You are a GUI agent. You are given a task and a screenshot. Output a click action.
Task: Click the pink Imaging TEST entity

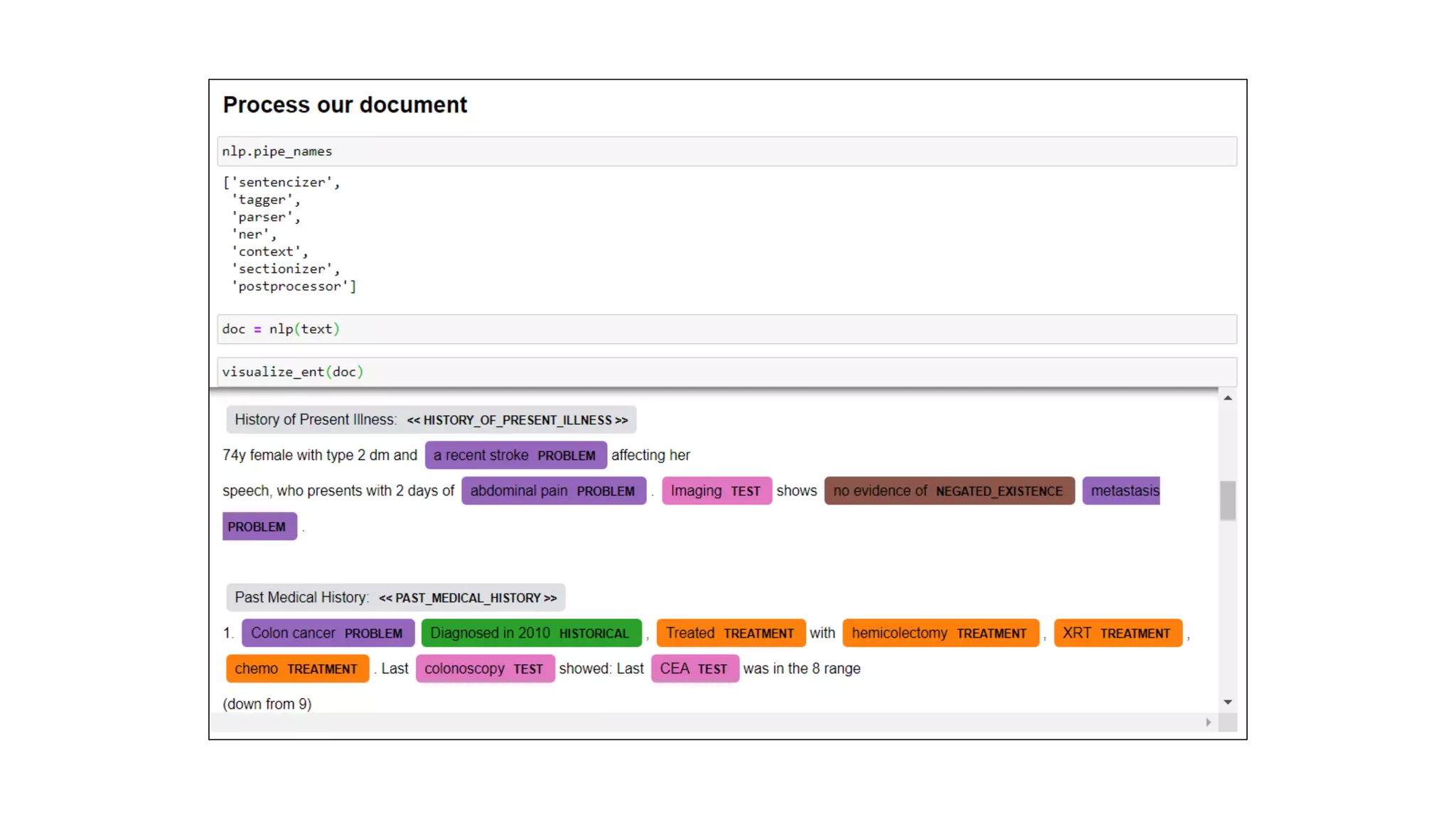(x=716, y=491)
